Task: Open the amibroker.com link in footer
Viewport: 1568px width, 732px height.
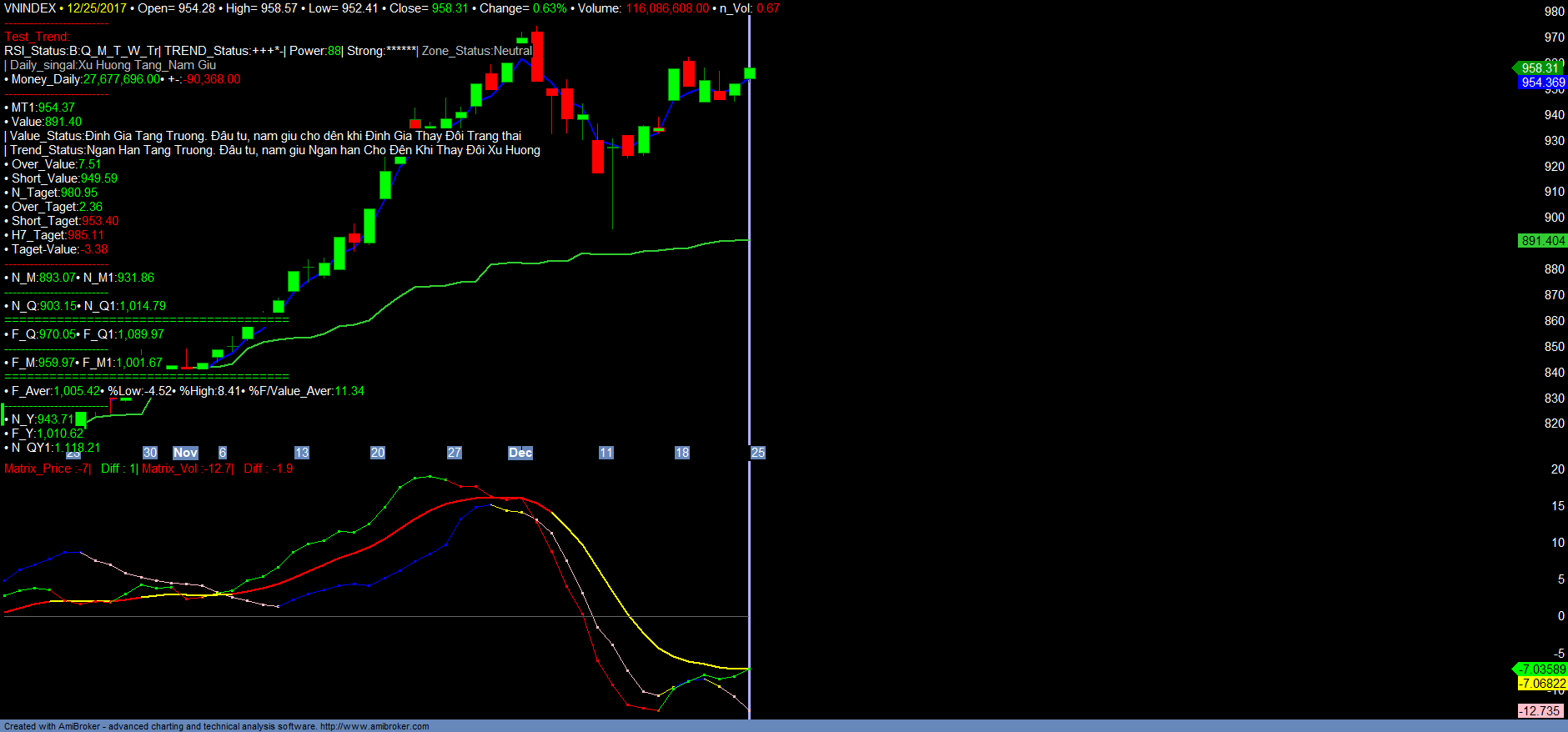Action: click(374, 726)
